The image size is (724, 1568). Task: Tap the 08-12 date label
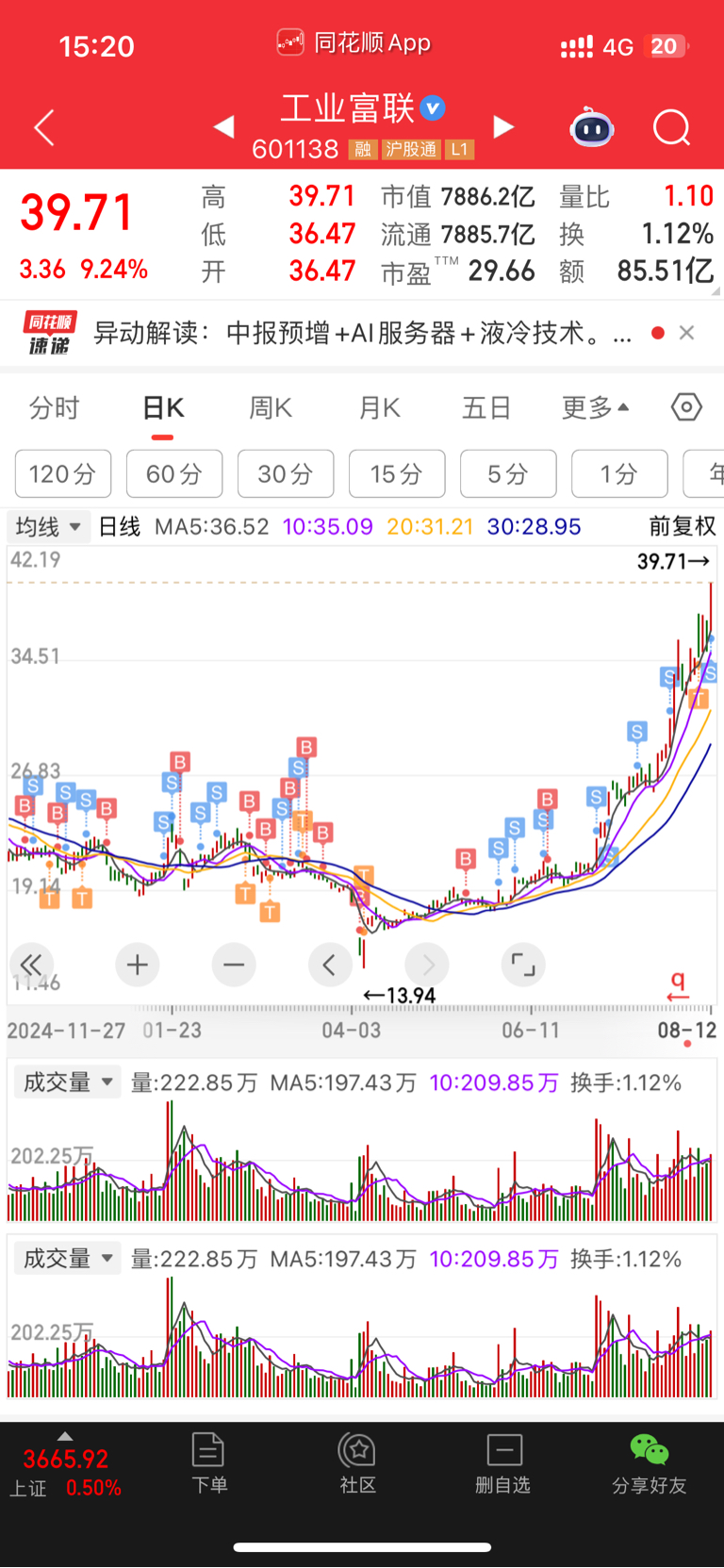(x=687, y=1031)
